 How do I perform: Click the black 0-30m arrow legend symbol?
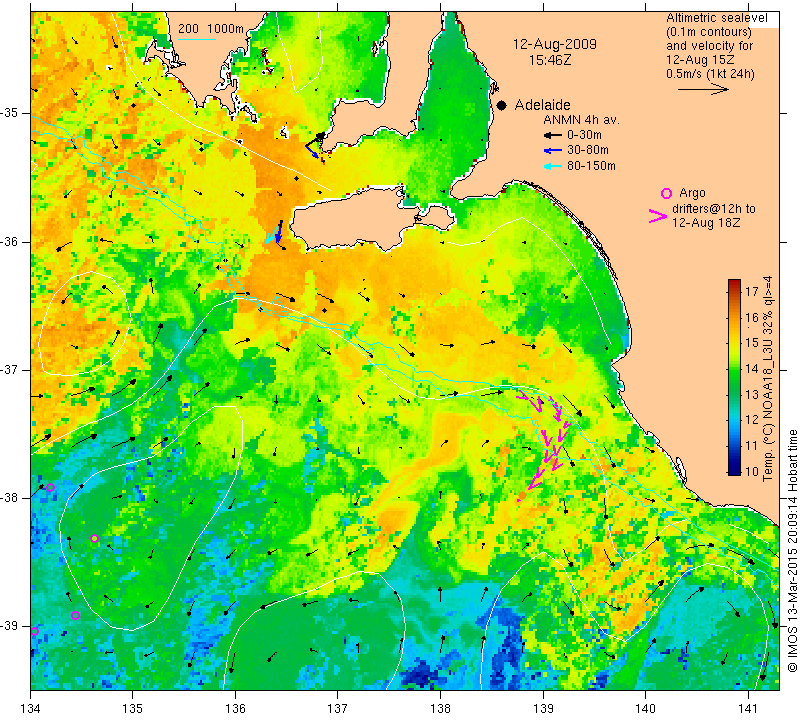pyautogui.click(x=553, y=136)
